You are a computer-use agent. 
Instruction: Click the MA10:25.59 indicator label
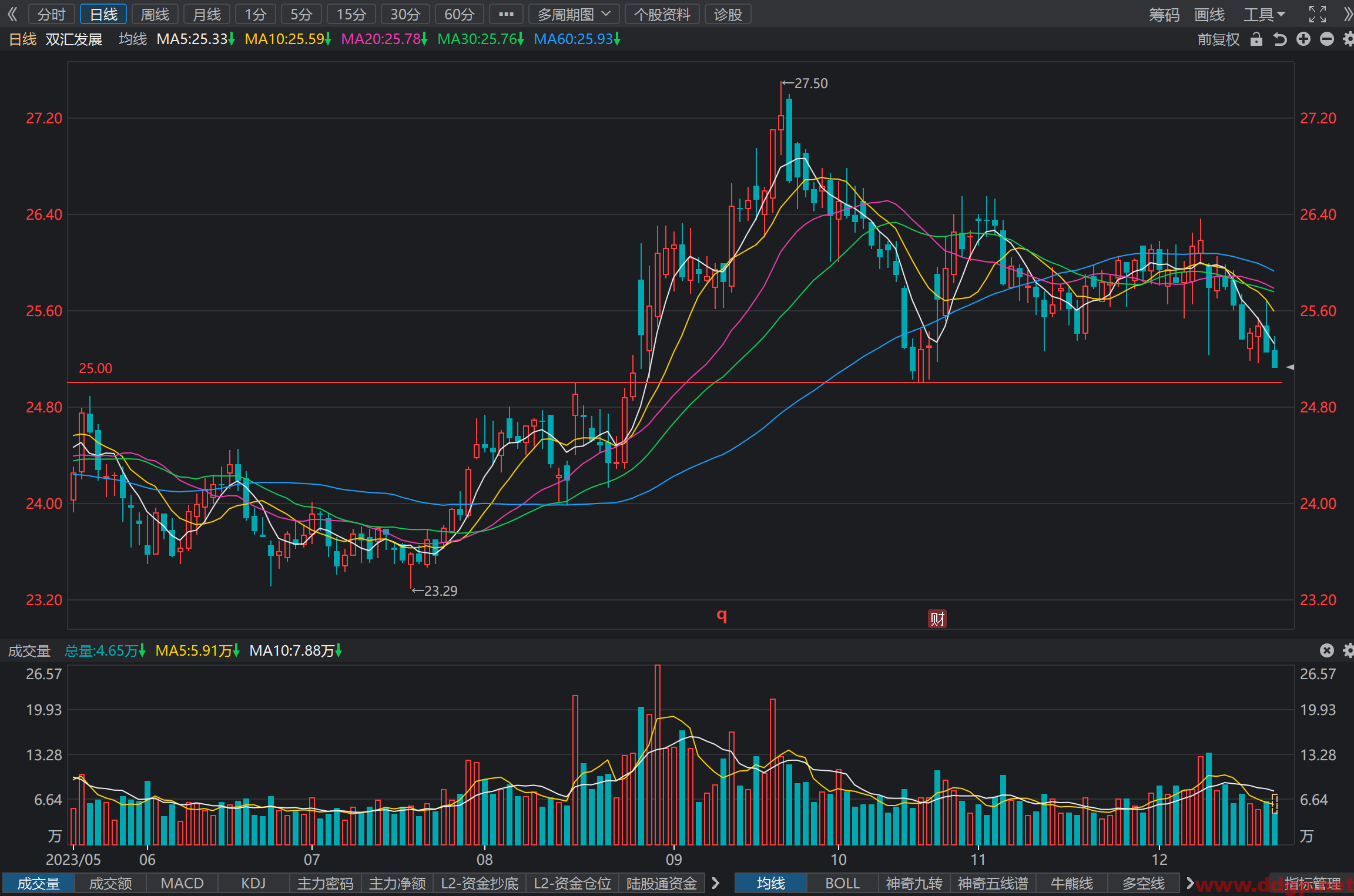coord(288,39)
